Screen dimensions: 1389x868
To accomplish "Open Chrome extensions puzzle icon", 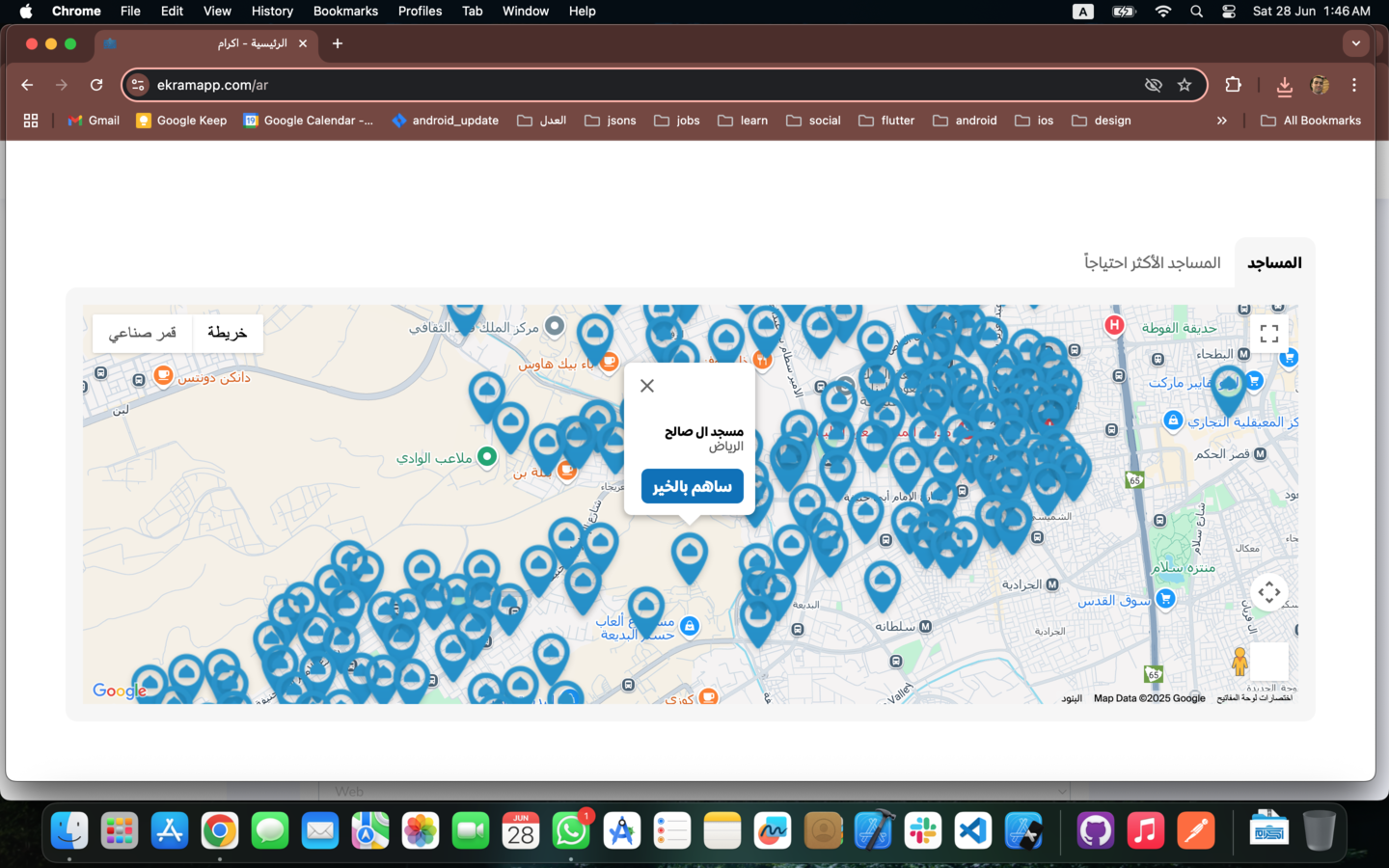I will (1233, 85).
